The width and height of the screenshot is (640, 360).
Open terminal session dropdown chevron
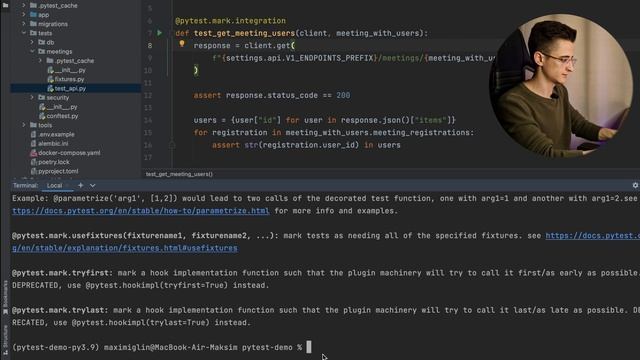[93, 185]
